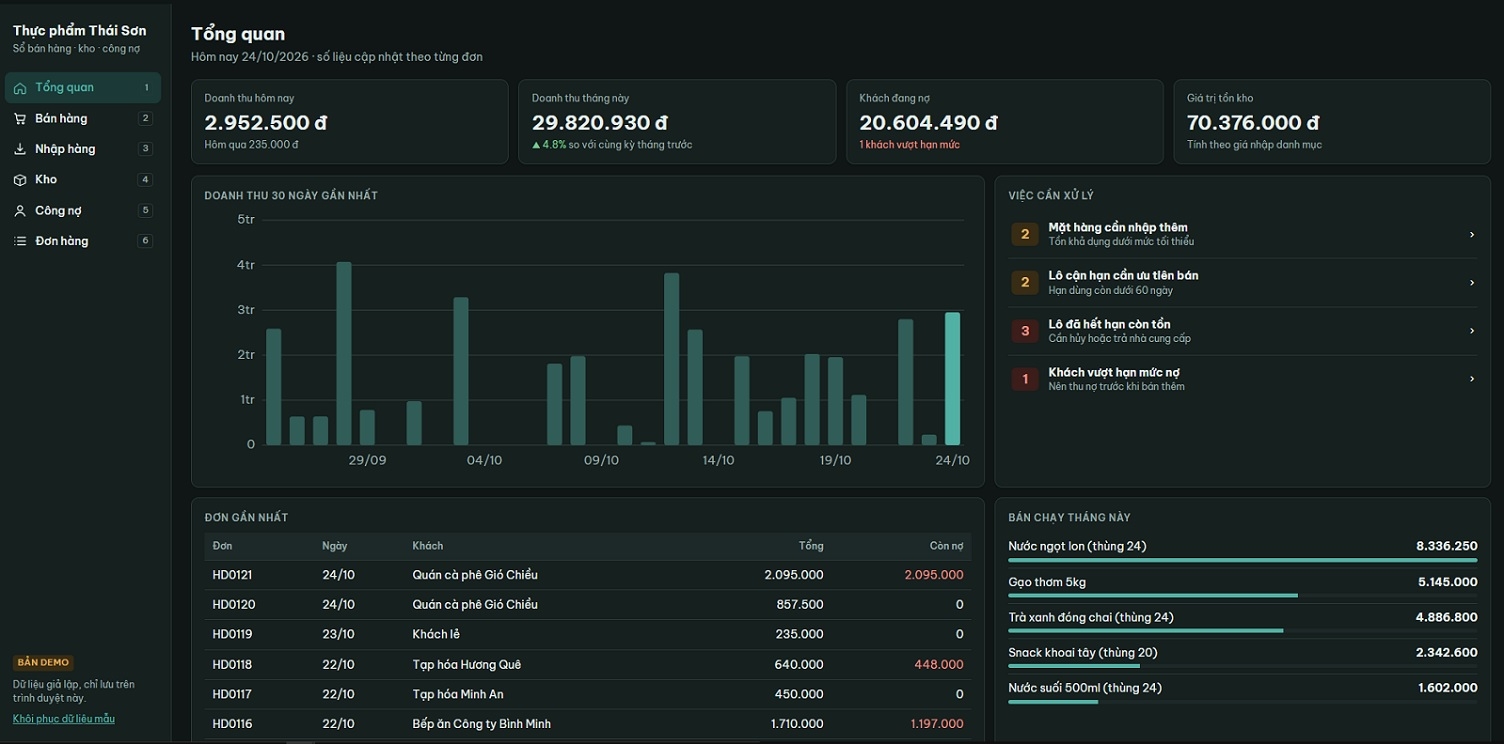Click the BẢN DEMO badge
Image resolution: width=1504 pixels, height=744 pixels.
43,663
